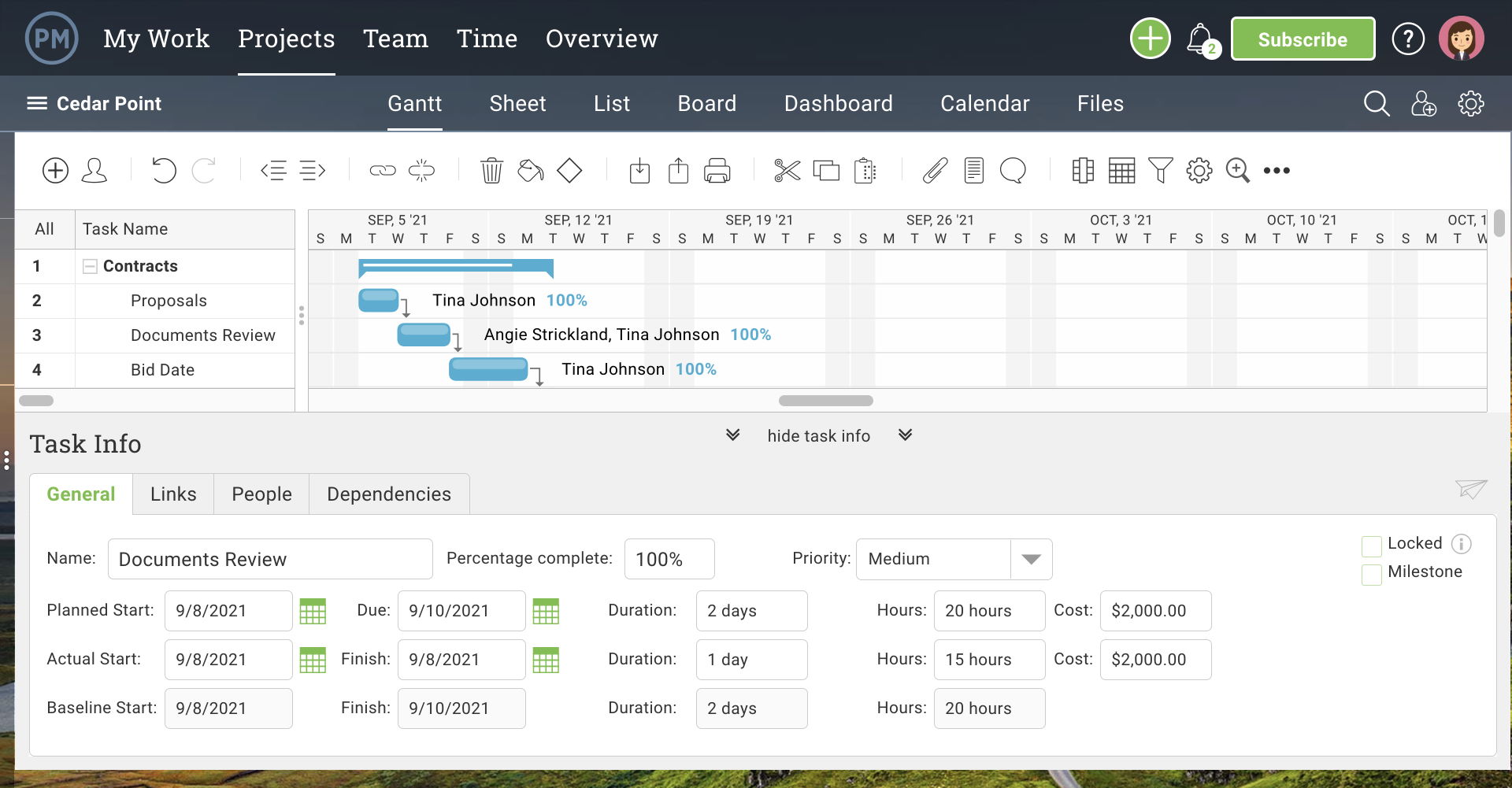Open Planned Start calendar picker
Viewport: 1512px width, 788px height.
click(313, 612)
